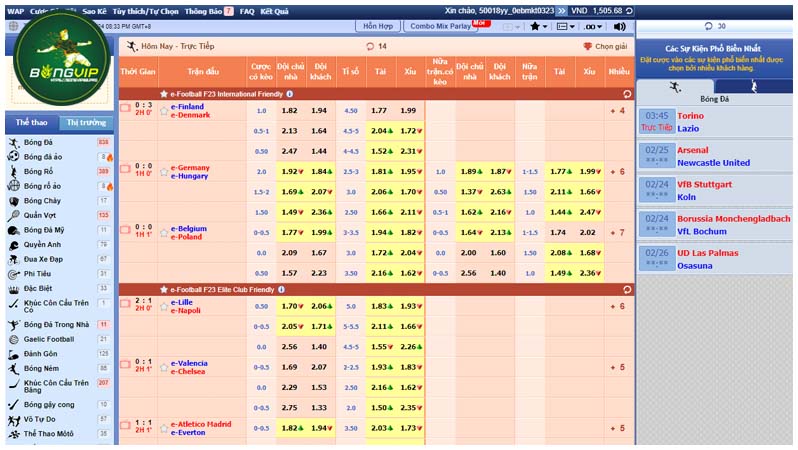Toggle sound with the speaker icon

coord(619,26)
